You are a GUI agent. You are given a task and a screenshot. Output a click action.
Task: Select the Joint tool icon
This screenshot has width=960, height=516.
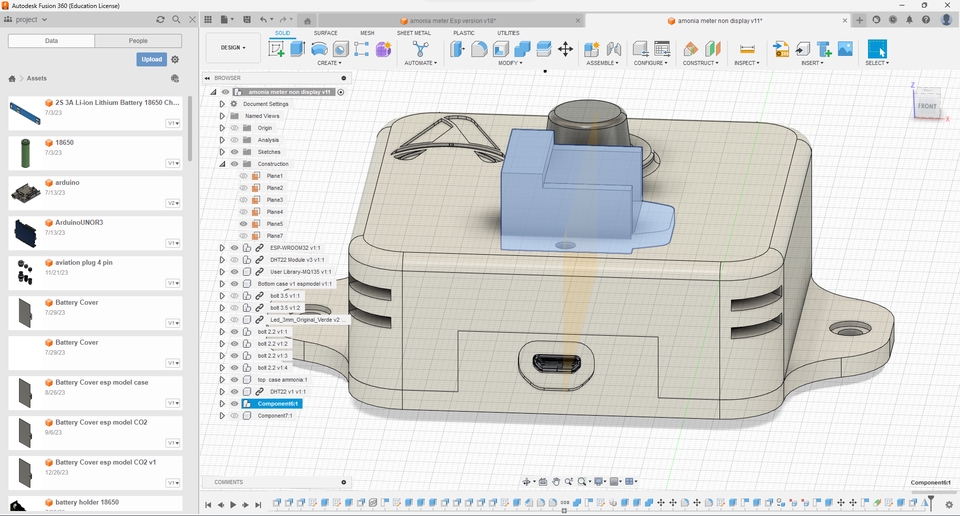[x=613, y=49]
